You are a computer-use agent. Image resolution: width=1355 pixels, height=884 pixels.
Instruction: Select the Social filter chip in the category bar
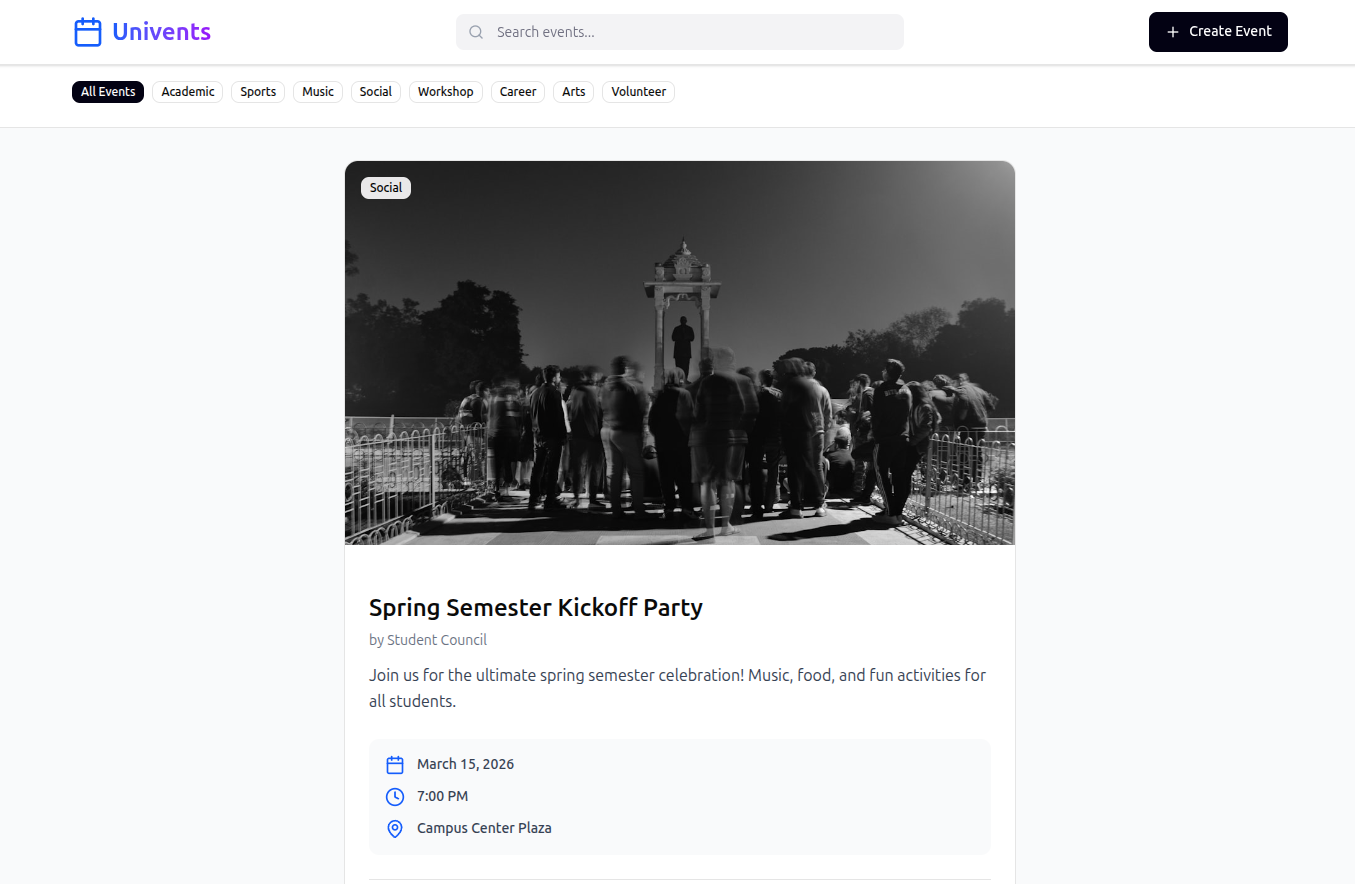point(376,92)
